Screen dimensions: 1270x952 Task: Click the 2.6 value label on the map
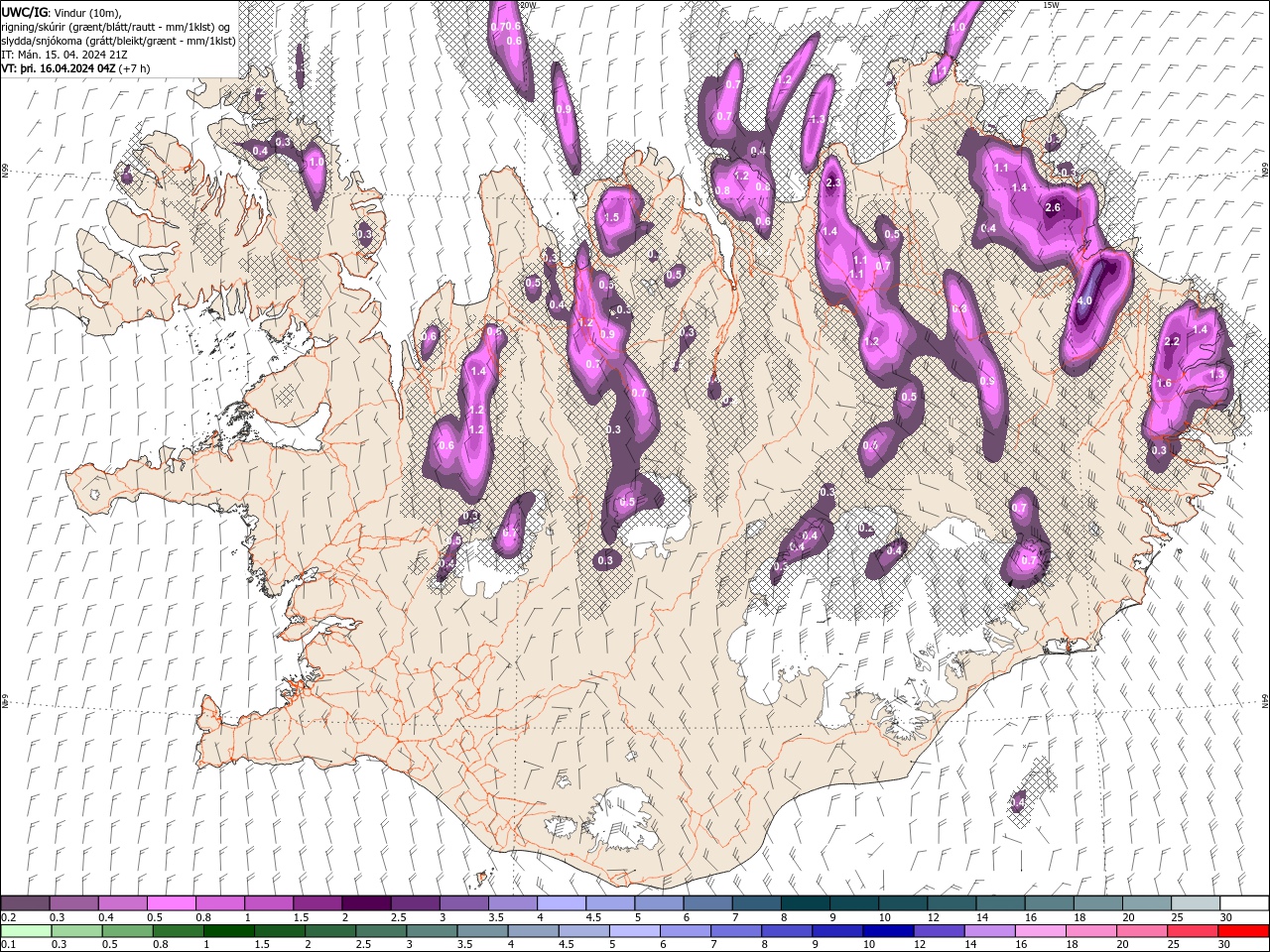[1054, 207]
